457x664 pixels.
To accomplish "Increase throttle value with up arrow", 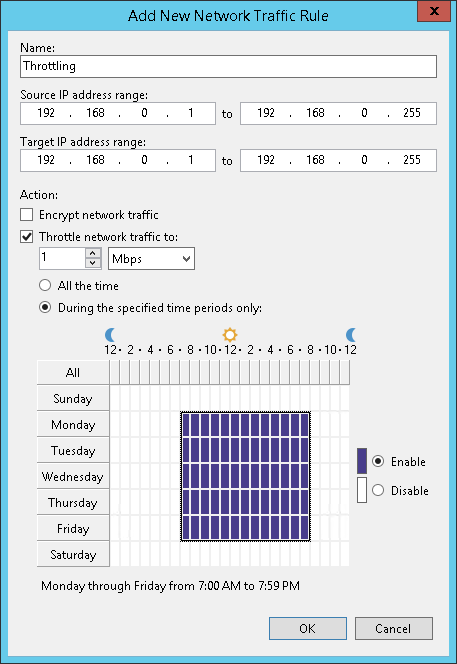I will [93, 253].
